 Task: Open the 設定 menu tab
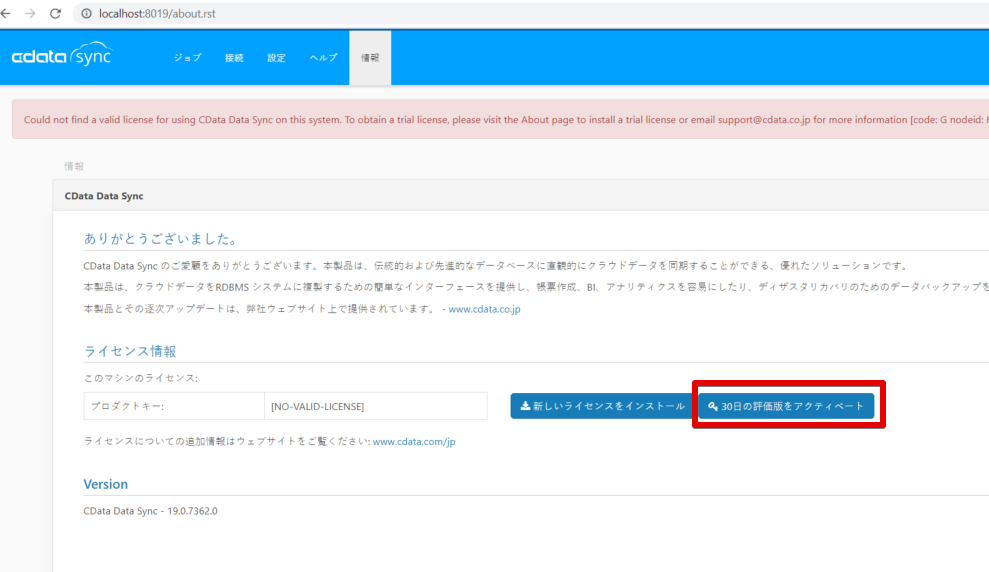[276, 57]
